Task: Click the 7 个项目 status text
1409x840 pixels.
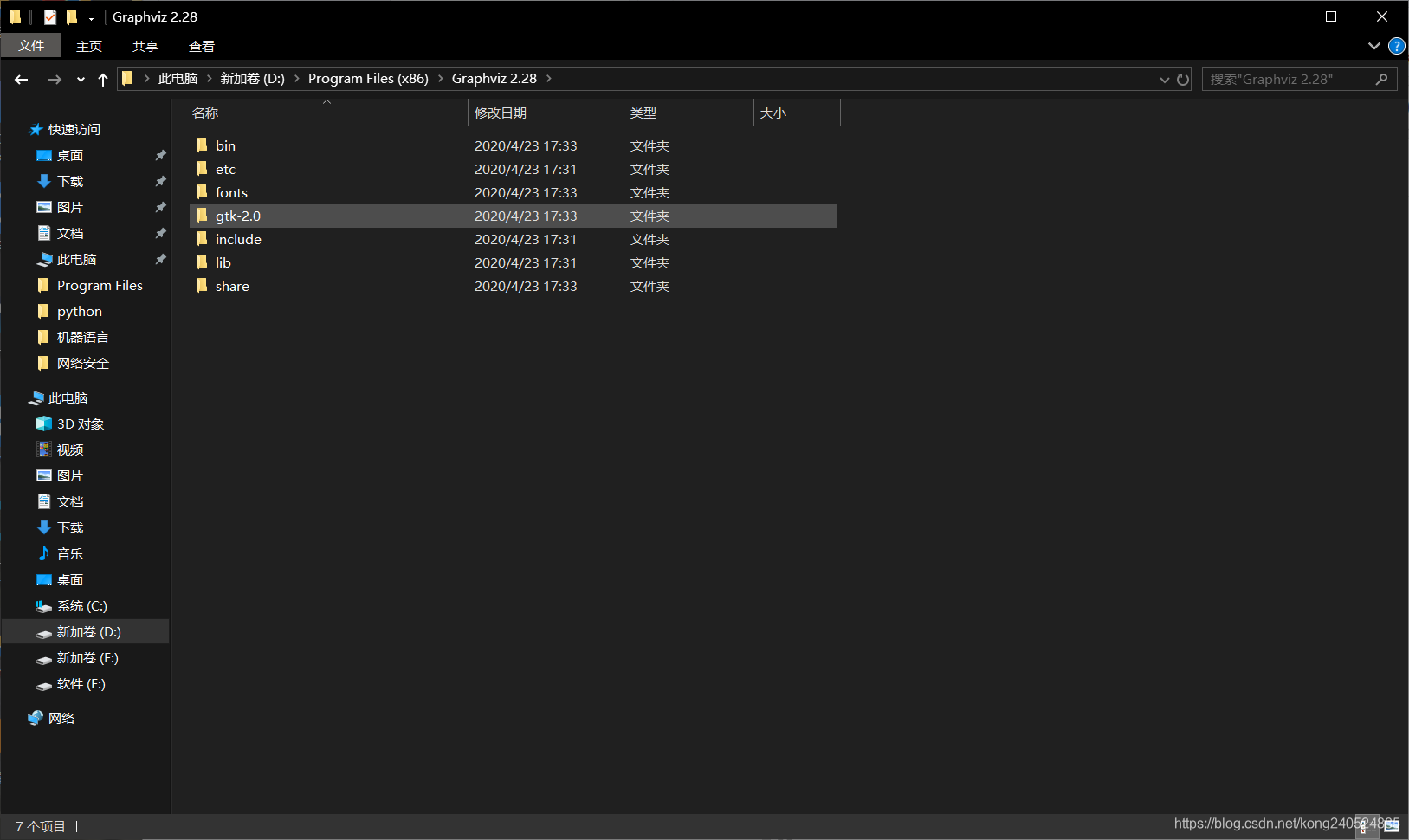Action: click(41, 826)
